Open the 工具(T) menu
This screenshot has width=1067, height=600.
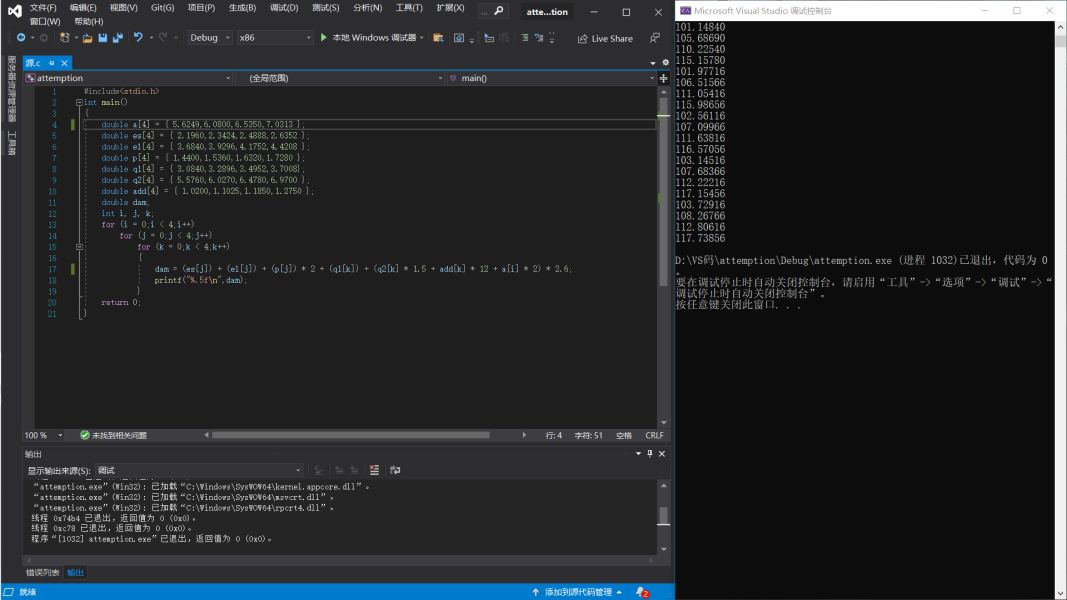tap(409, 7)
